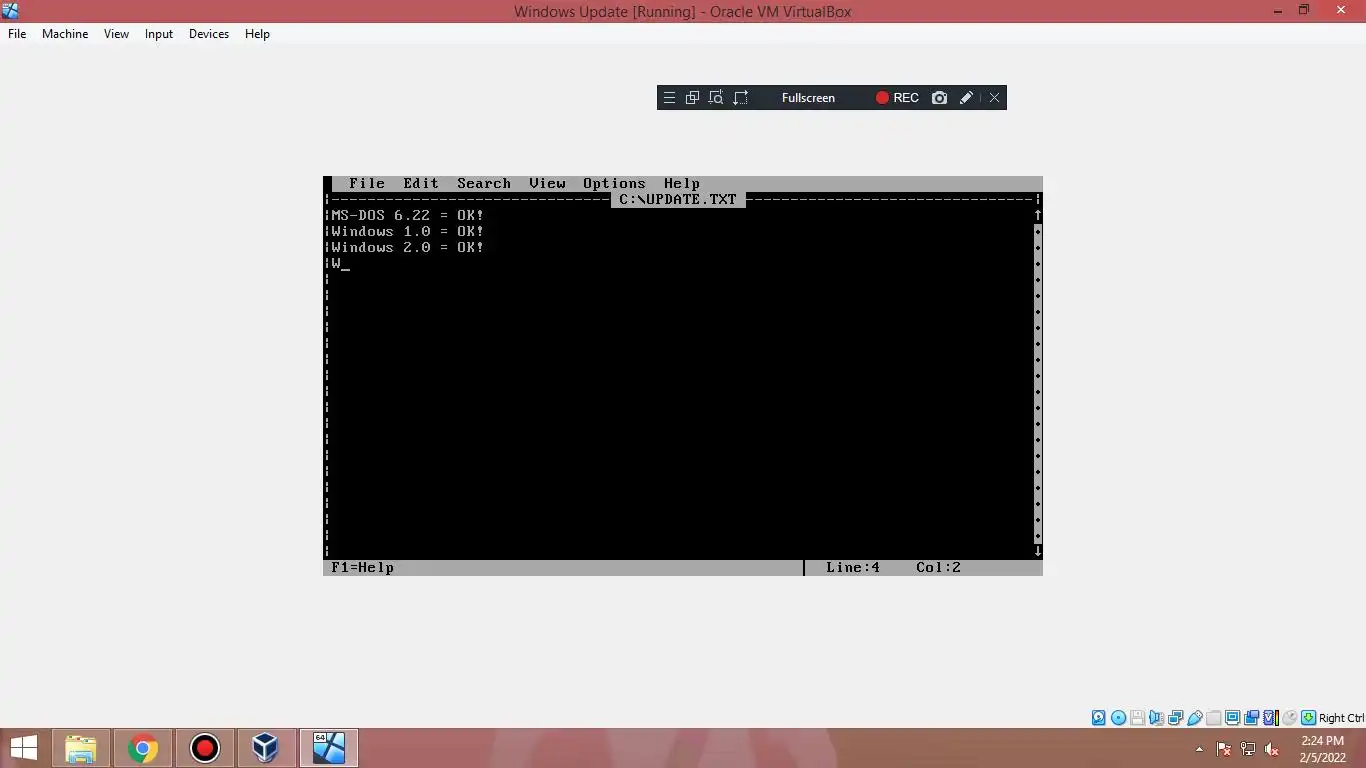The image size is (1366, 768).
Task: Open VirtualBox Devices menu
Action: 209,33
